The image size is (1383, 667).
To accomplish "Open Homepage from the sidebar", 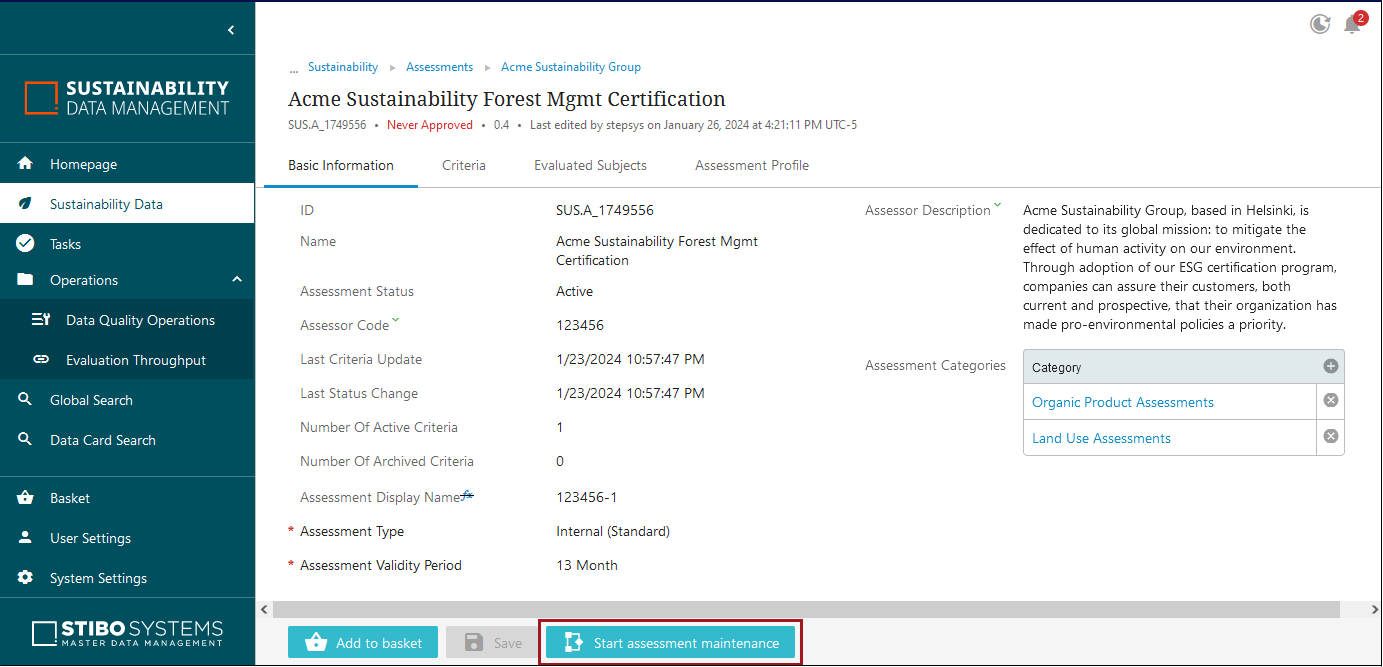I will click(84, 164).
